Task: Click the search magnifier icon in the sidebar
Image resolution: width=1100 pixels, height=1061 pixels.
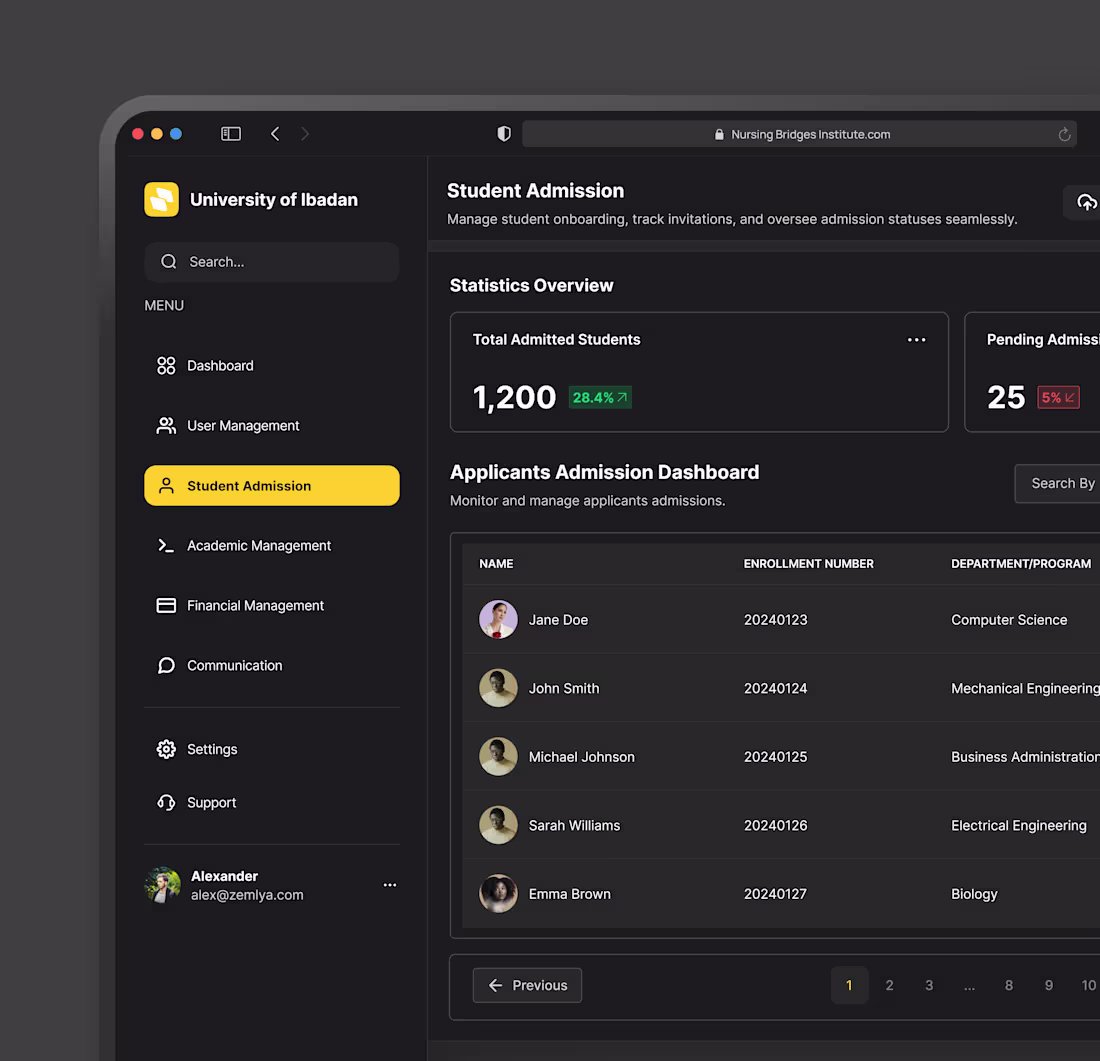Action: click(x=169, y=261)
